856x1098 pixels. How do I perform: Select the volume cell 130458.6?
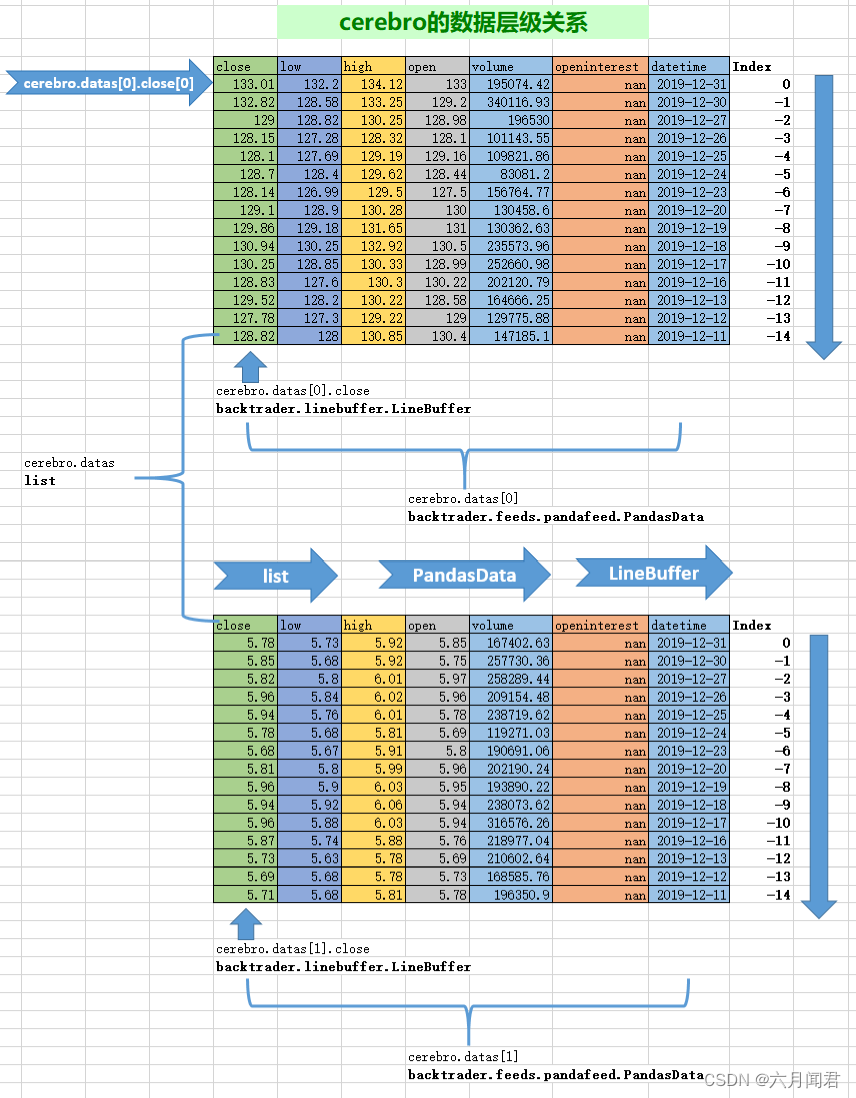(511, 211)
